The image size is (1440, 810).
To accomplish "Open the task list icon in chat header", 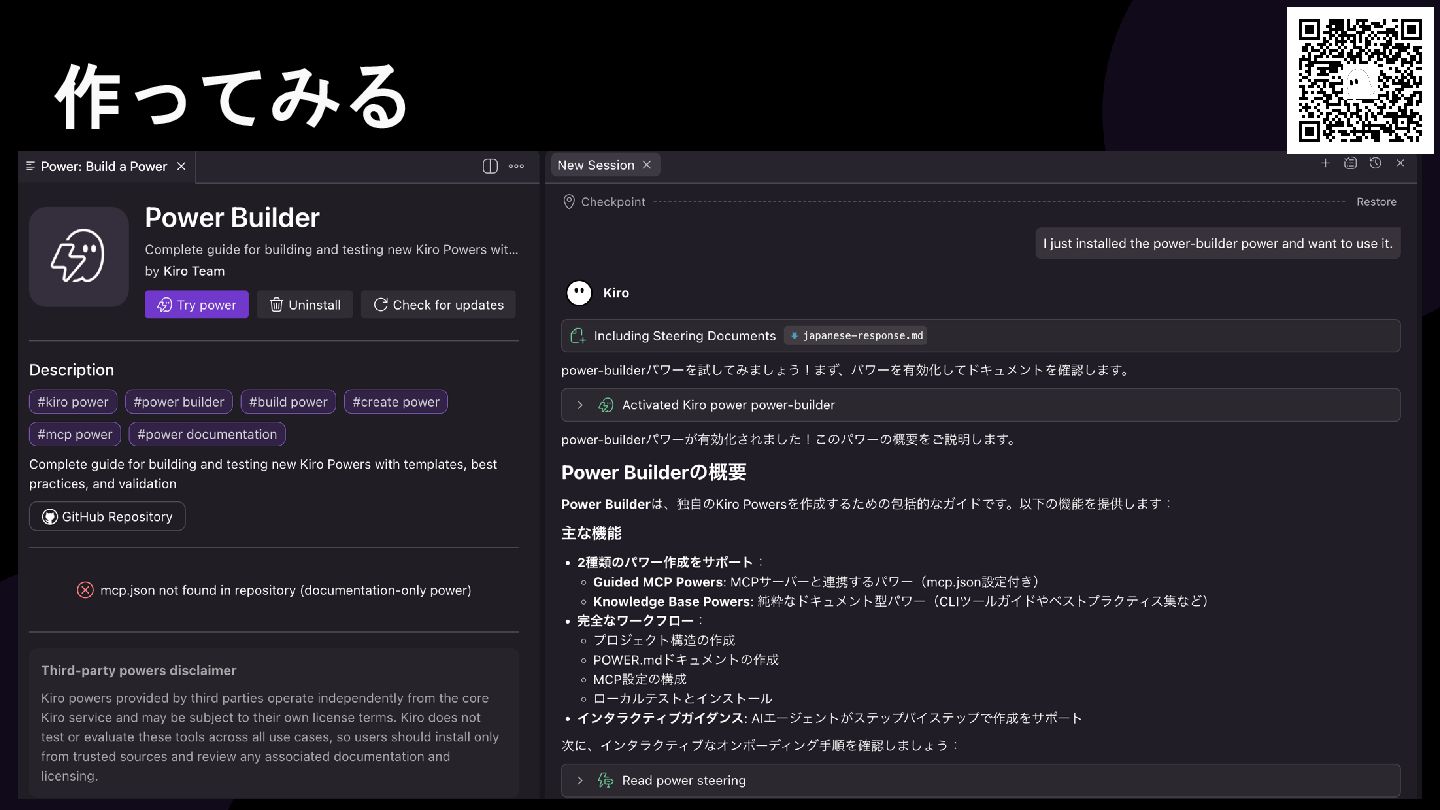I will (1350, 163).
